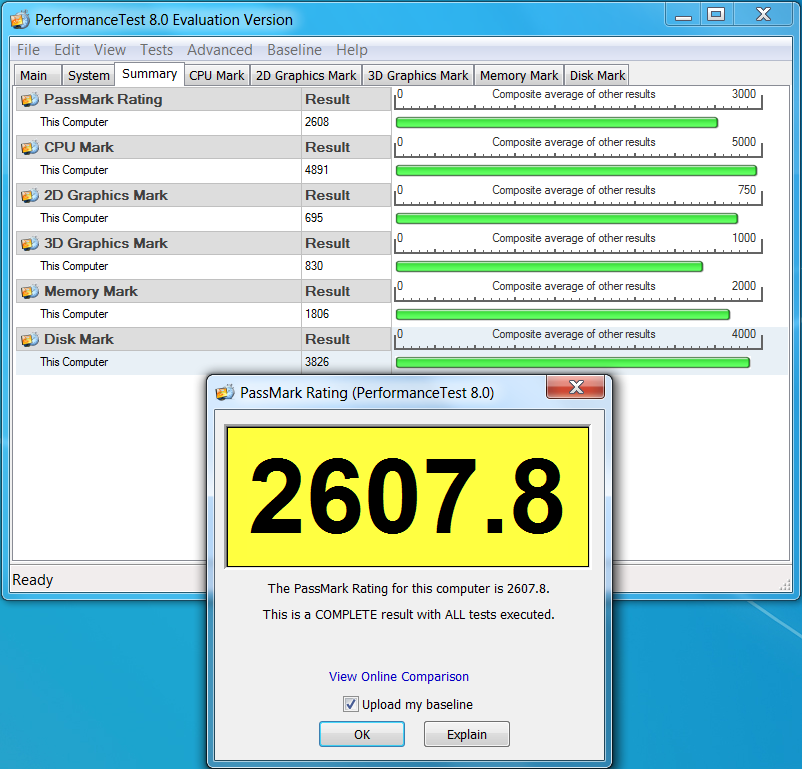Viewport: 802px width, 769px height.
Task: Switch to the Main tab
Action: 37,75
